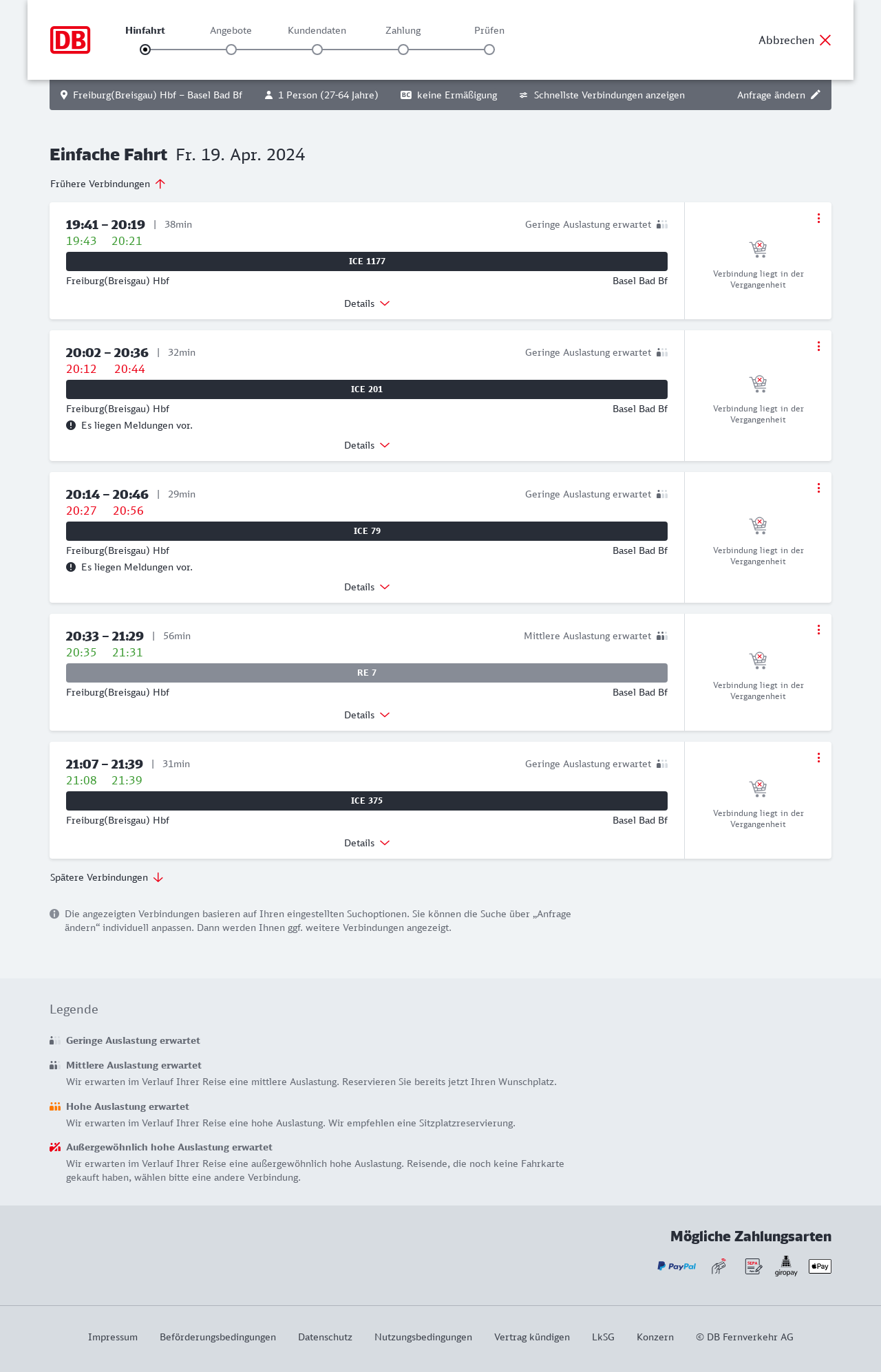Expand Details for ICE 375 connection
Viewport: 881px width, 1372px height.
tap(367, 843)
